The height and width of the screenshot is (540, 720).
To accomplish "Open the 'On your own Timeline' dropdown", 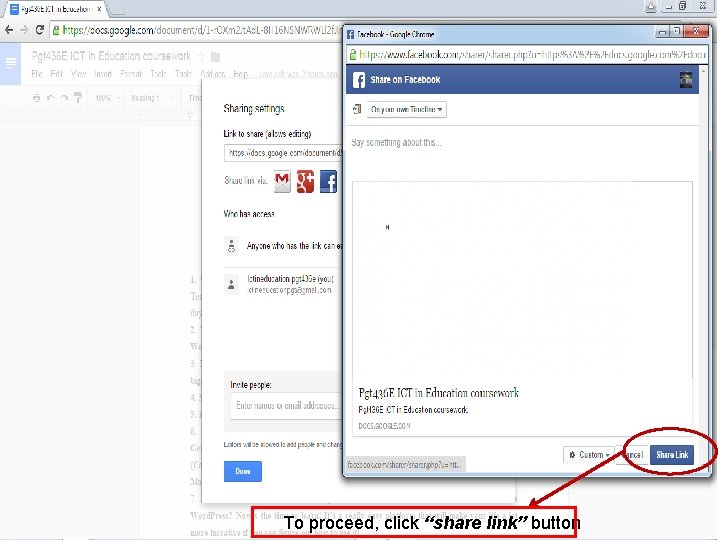I will pyautogui.click(x=406, y=110).
